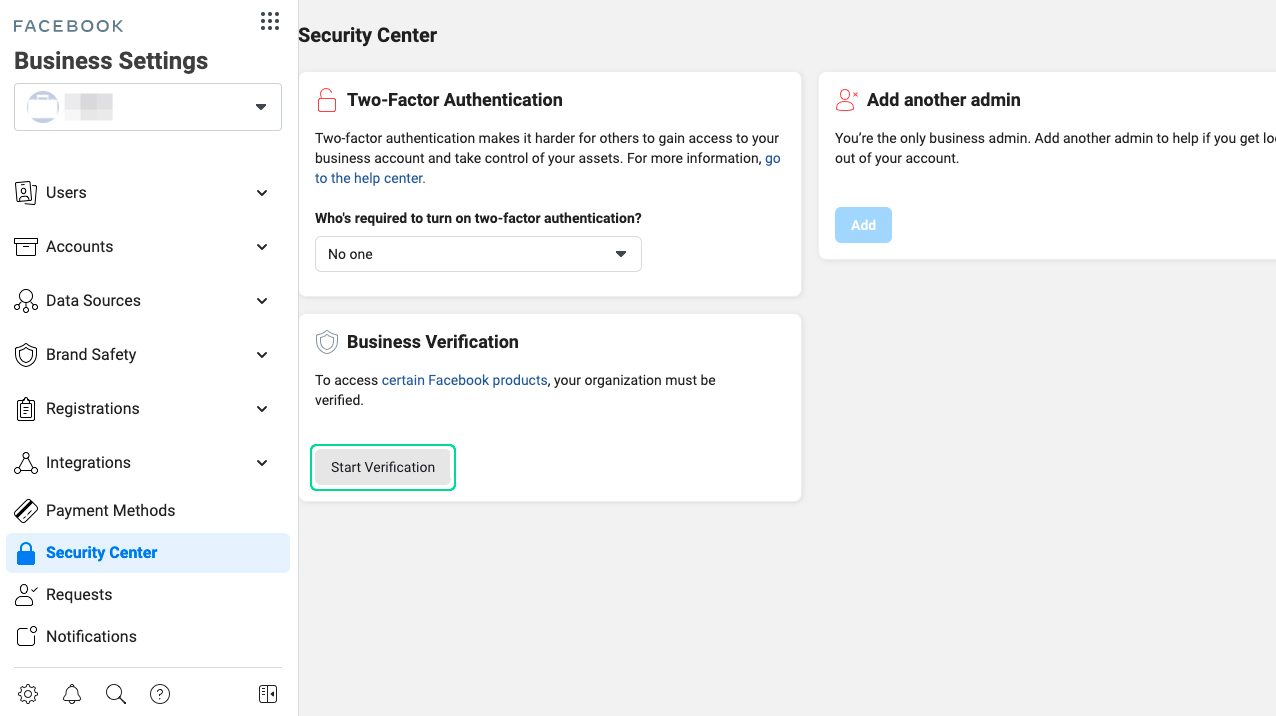Expand the Accounts section
The image size is (1276, 716).
pos(142,247)
